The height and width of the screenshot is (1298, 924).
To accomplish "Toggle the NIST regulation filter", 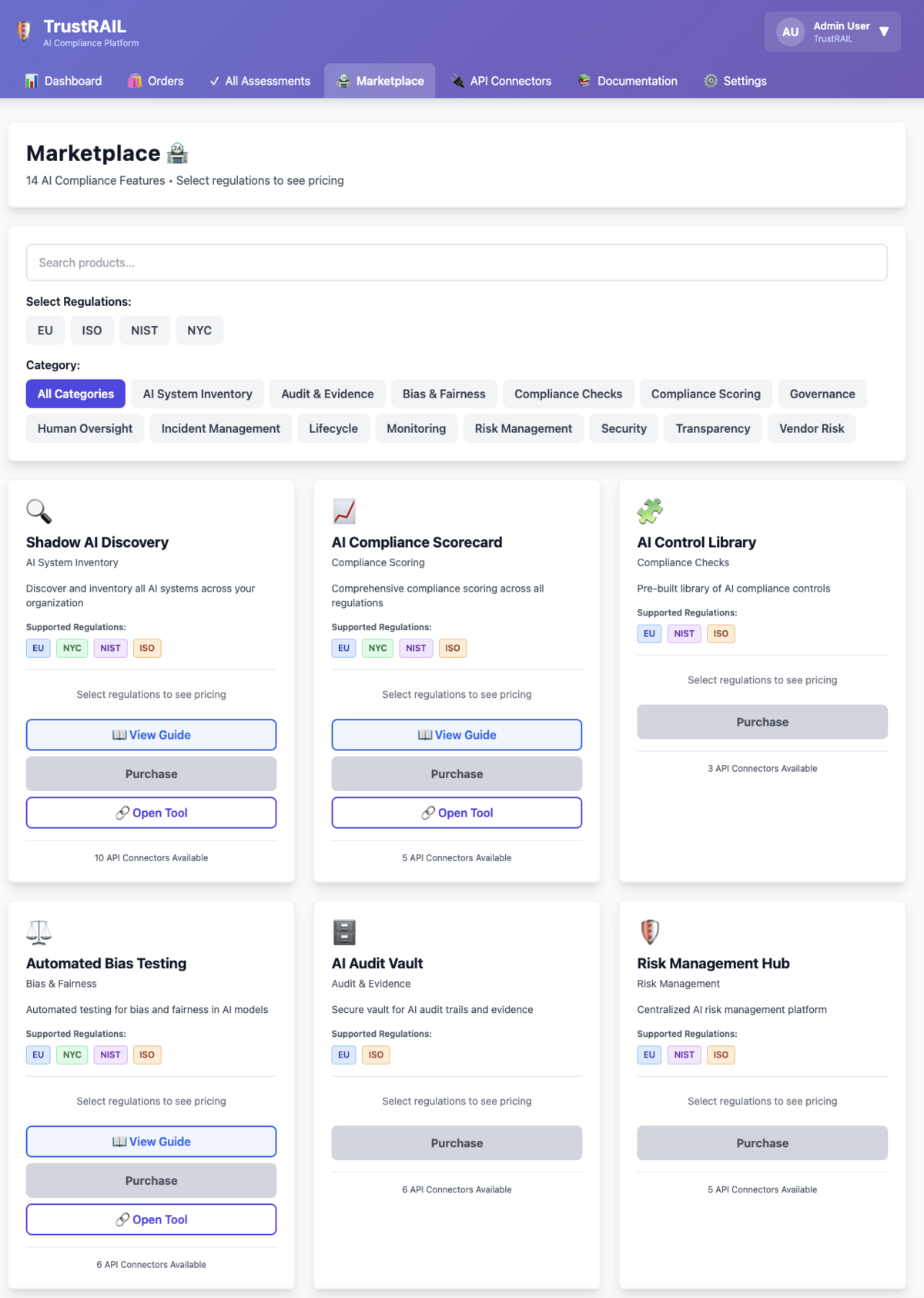I will [144, 330].
